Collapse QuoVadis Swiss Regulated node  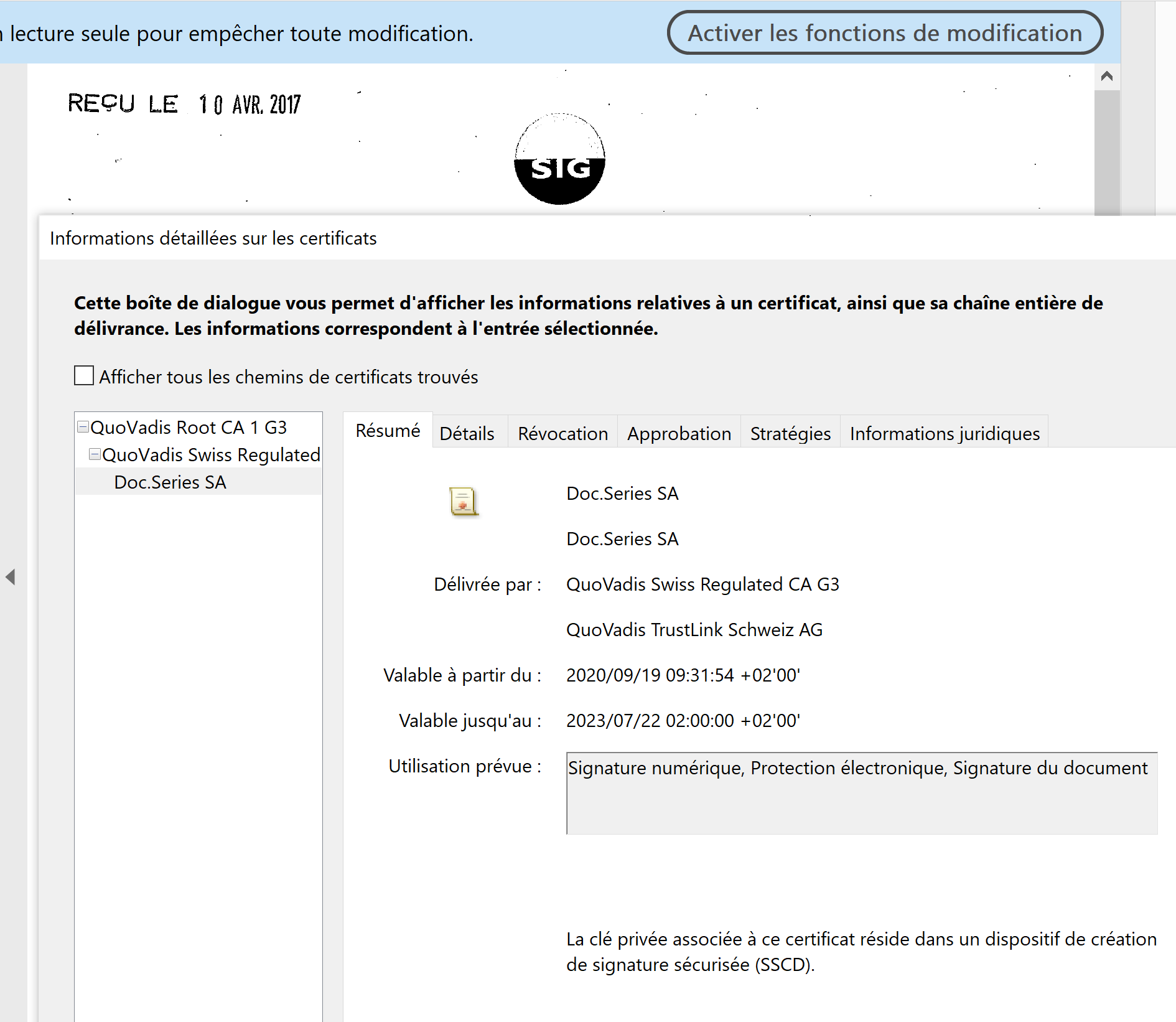(x=95, y=454)
